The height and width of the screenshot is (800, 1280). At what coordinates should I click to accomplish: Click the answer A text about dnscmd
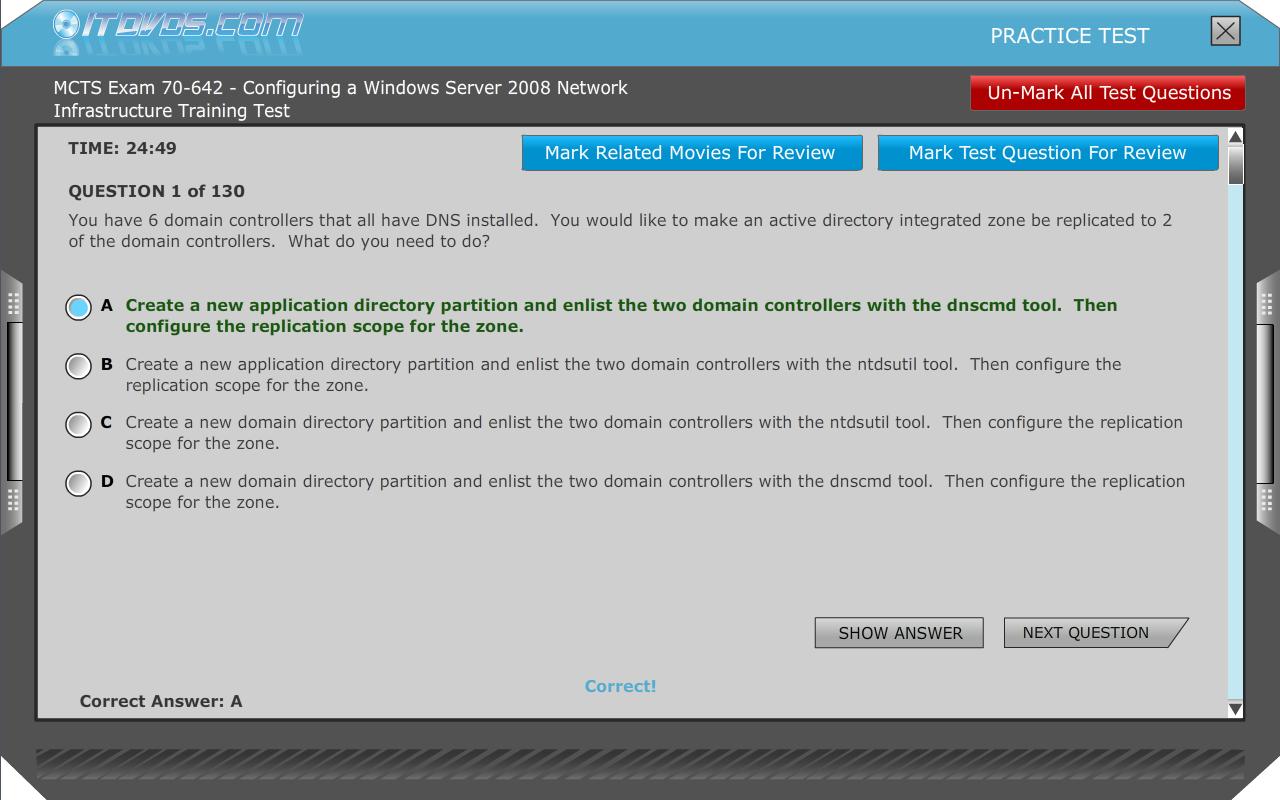click(621, 316)
